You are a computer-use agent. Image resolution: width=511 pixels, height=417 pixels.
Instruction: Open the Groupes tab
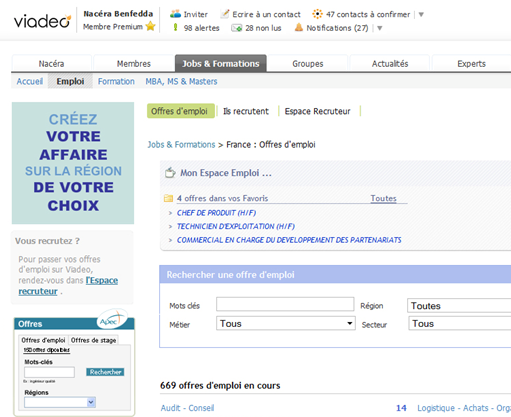point(308,63)
